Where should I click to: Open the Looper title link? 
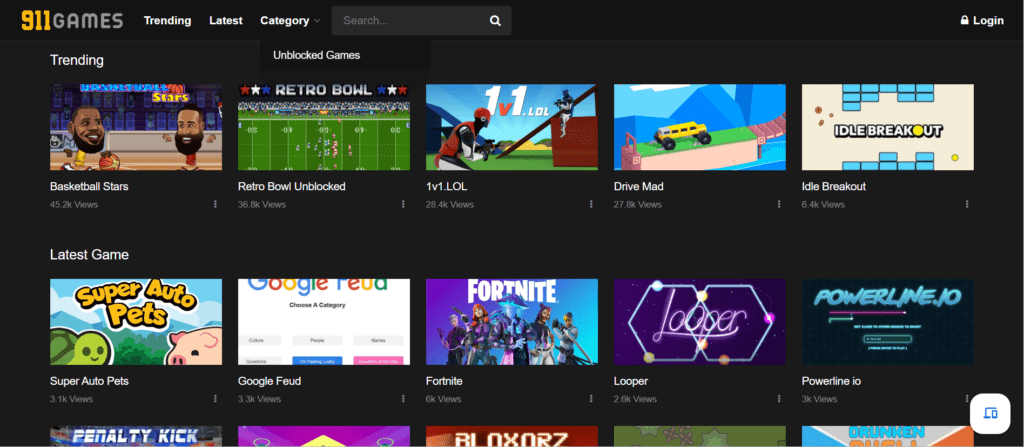point(631,381)
